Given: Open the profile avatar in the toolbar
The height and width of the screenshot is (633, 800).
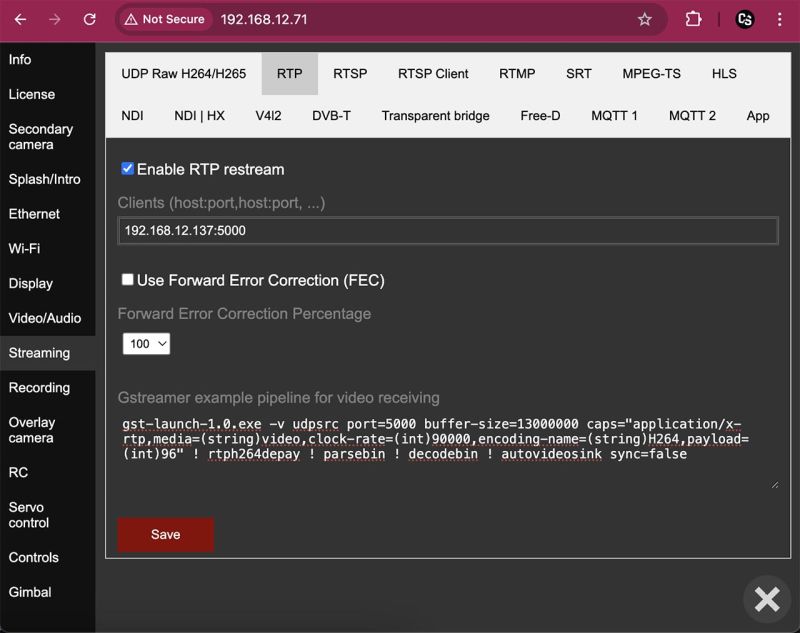Looking at the screenshot, I should point(745,19).
